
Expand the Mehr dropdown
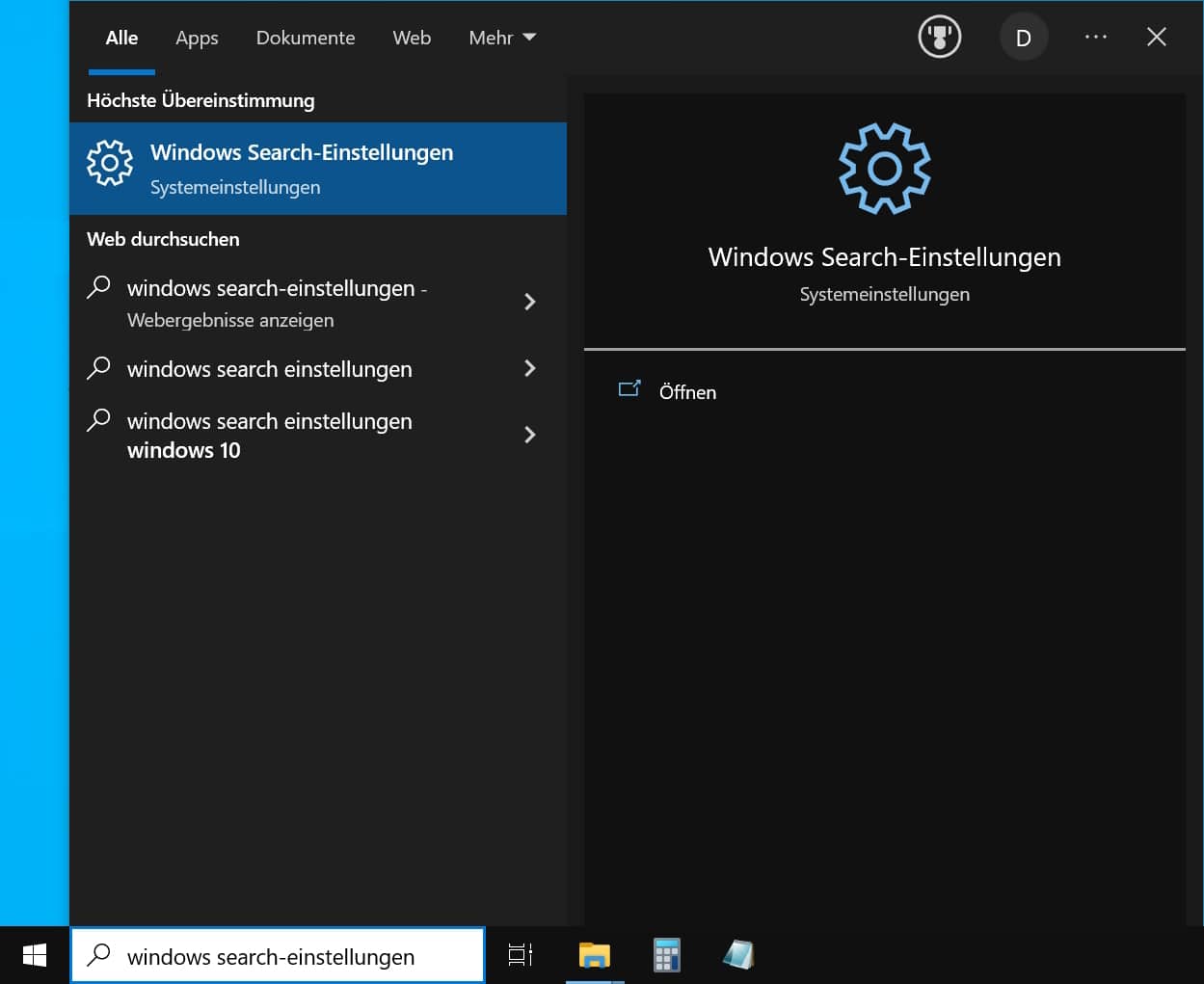[502, 38]
